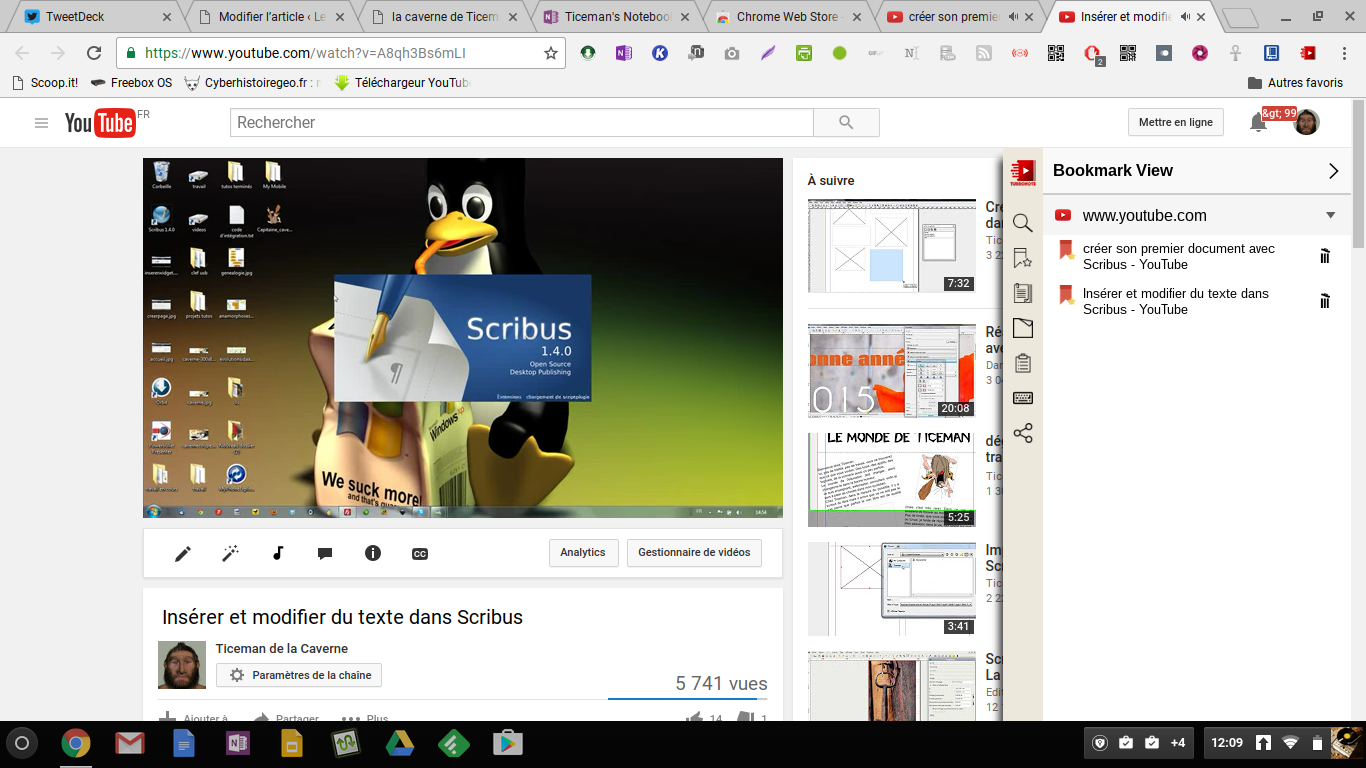This screenshot has width=1366, height=768.
Task: Open the Chrome three-dot menu
Action: [1344, 53]
